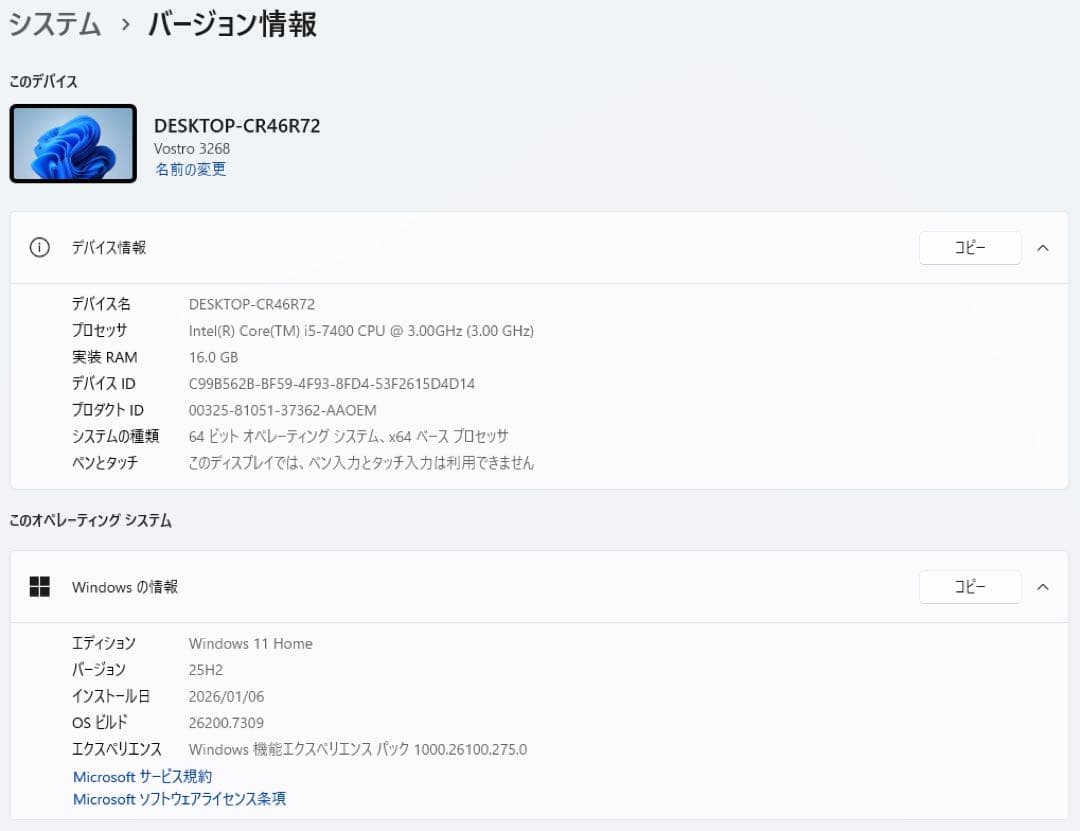Copy Windows info with its コピー button
Image resolution: width=1080 pixels, height=831 pixels.
(x=969, y=587)
